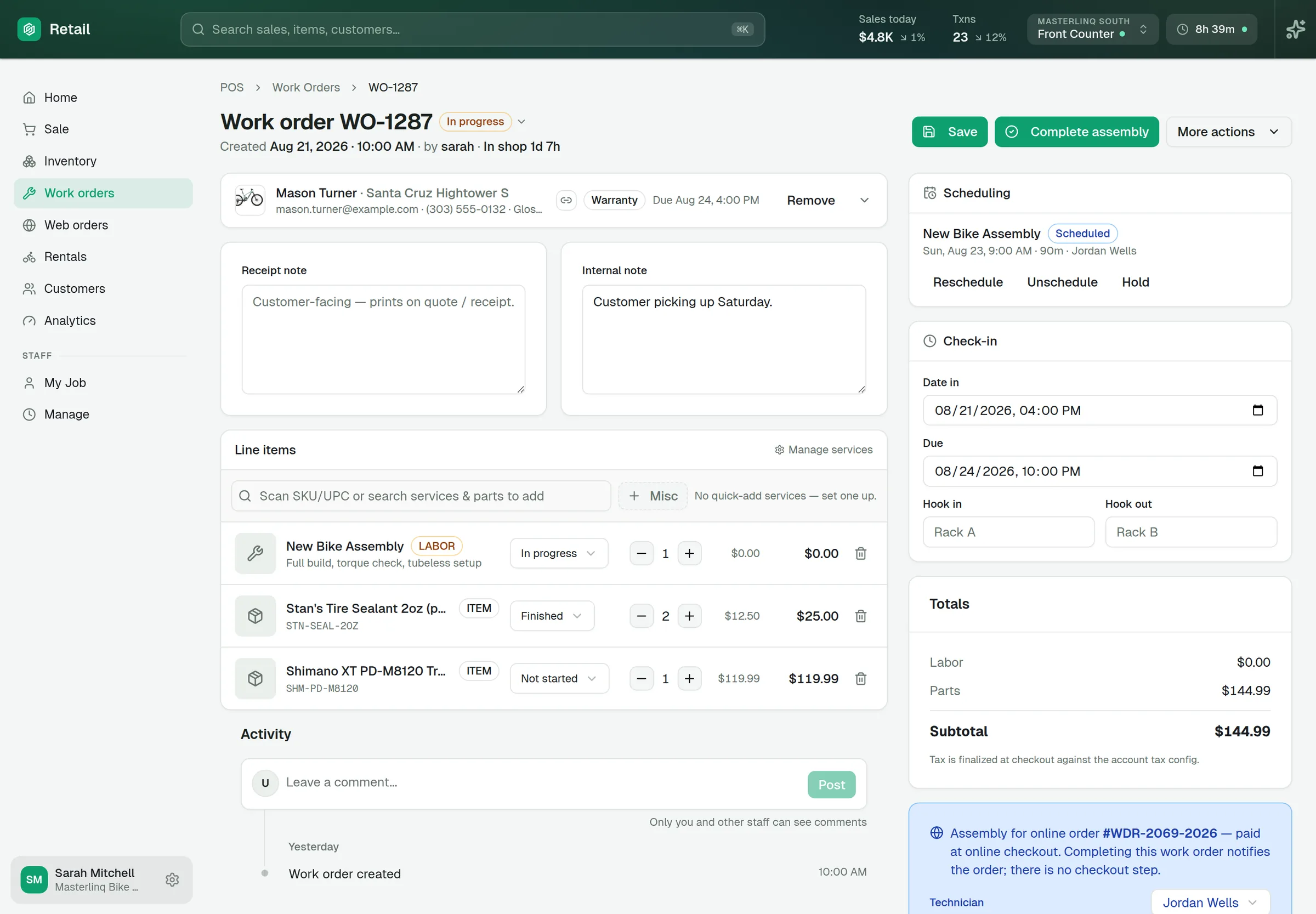Click the U avatar in comment box
The image size is (1316, 914).
tap(265, 783)
